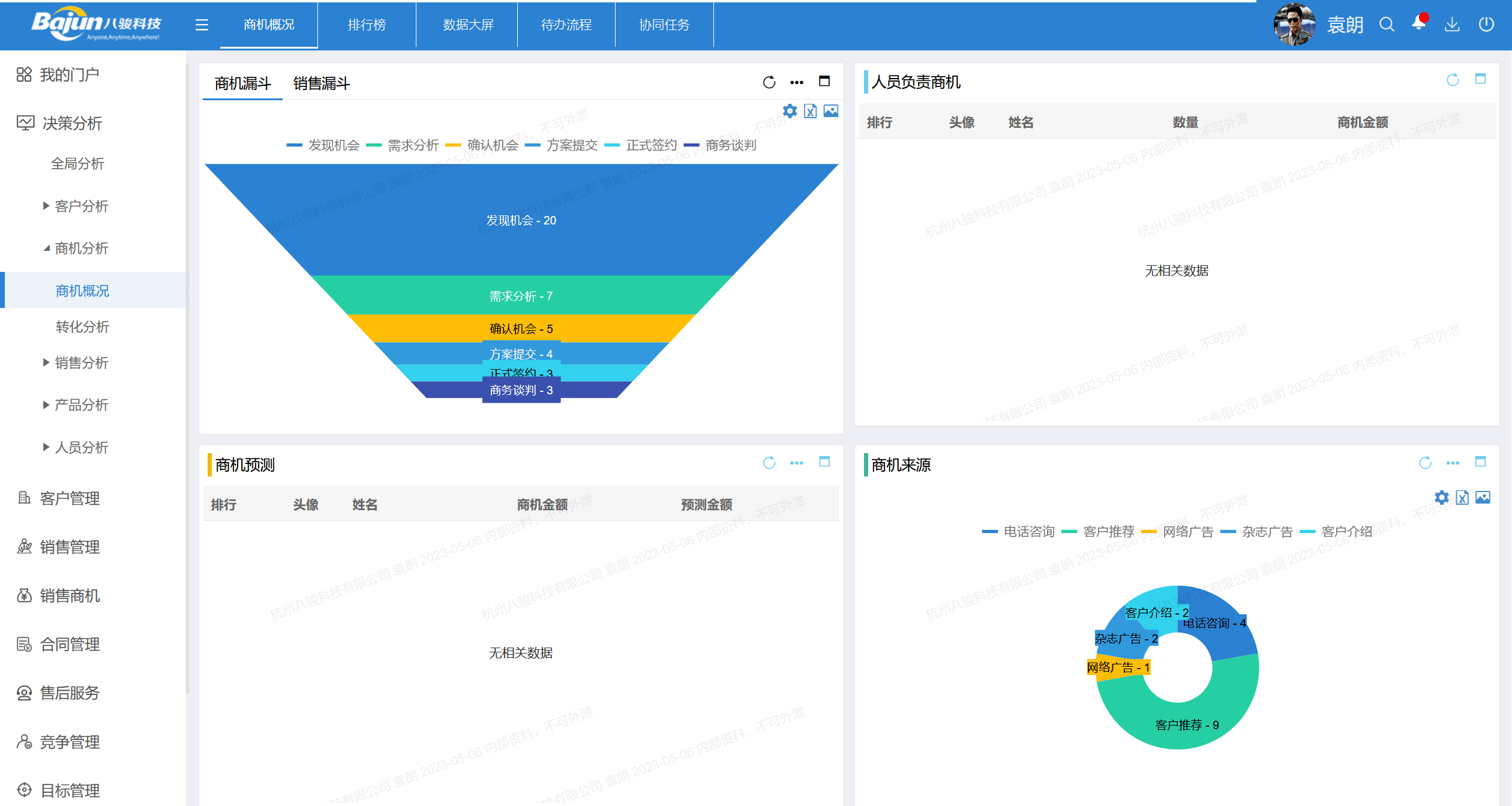Export 商机漏斗 data to Excel

(811, 110)
